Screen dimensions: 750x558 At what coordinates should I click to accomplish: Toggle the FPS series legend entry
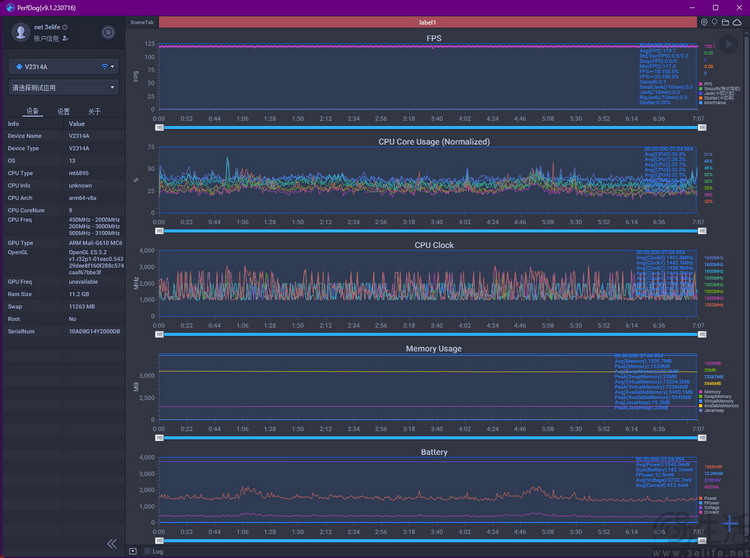tap(706, 84)
